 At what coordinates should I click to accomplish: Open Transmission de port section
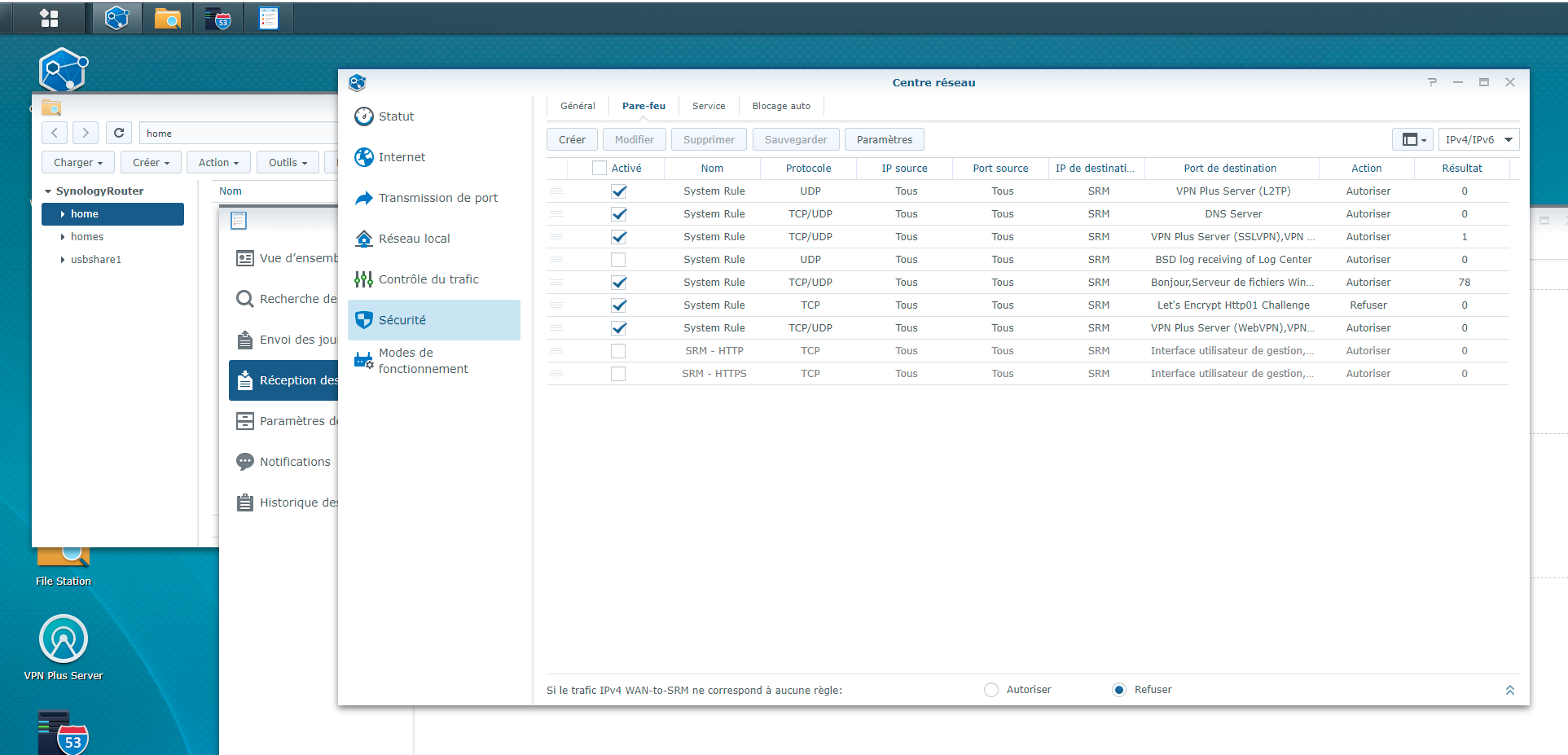point(437,198)
